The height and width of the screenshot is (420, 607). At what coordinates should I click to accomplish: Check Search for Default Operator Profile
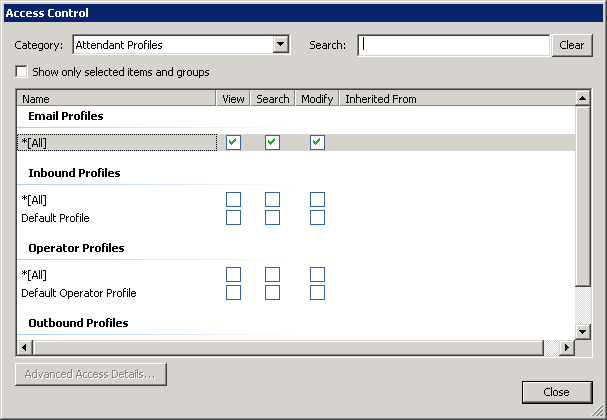(x=272, y=293)
